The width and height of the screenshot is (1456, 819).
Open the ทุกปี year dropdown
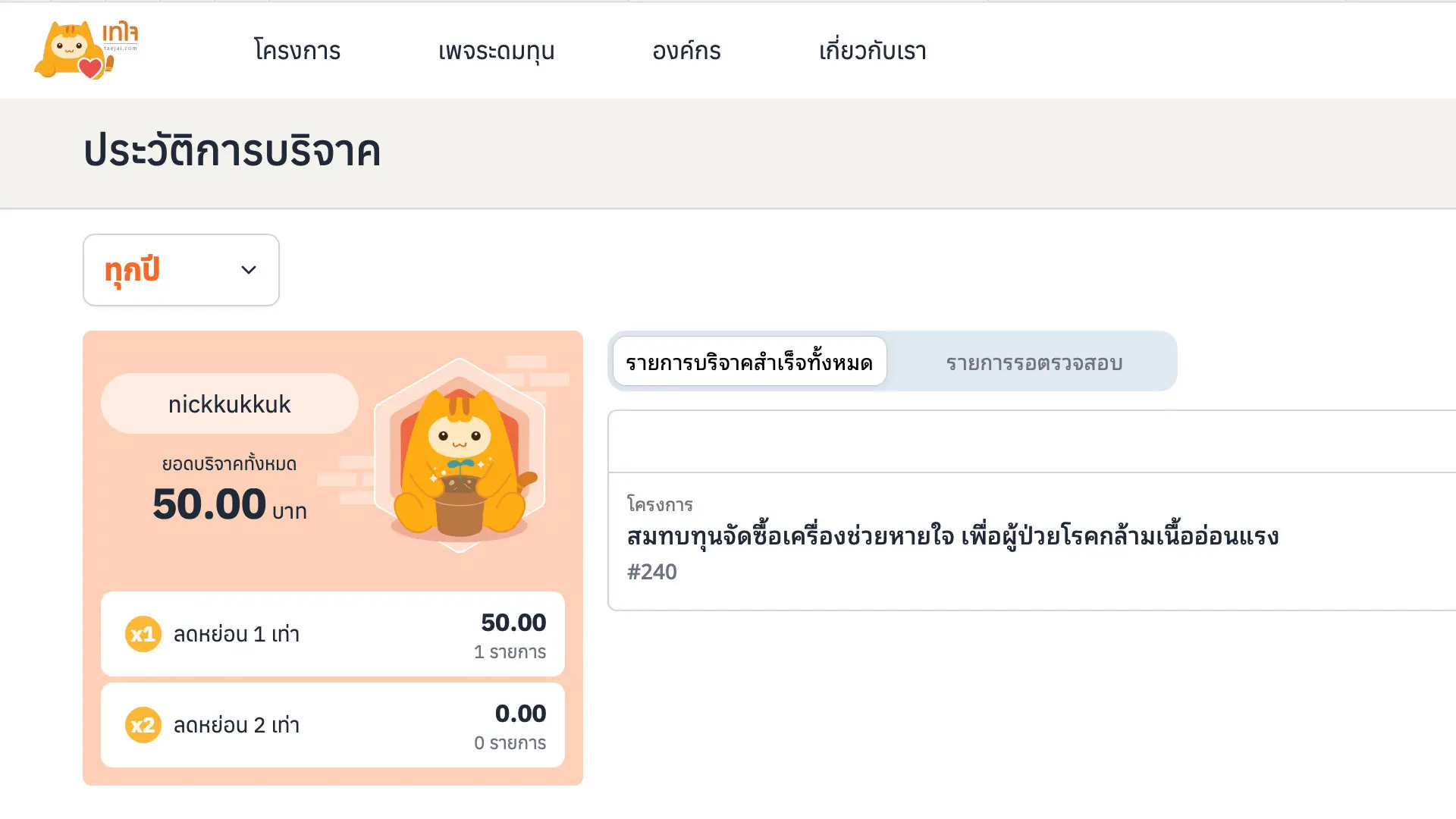point(180,270)
